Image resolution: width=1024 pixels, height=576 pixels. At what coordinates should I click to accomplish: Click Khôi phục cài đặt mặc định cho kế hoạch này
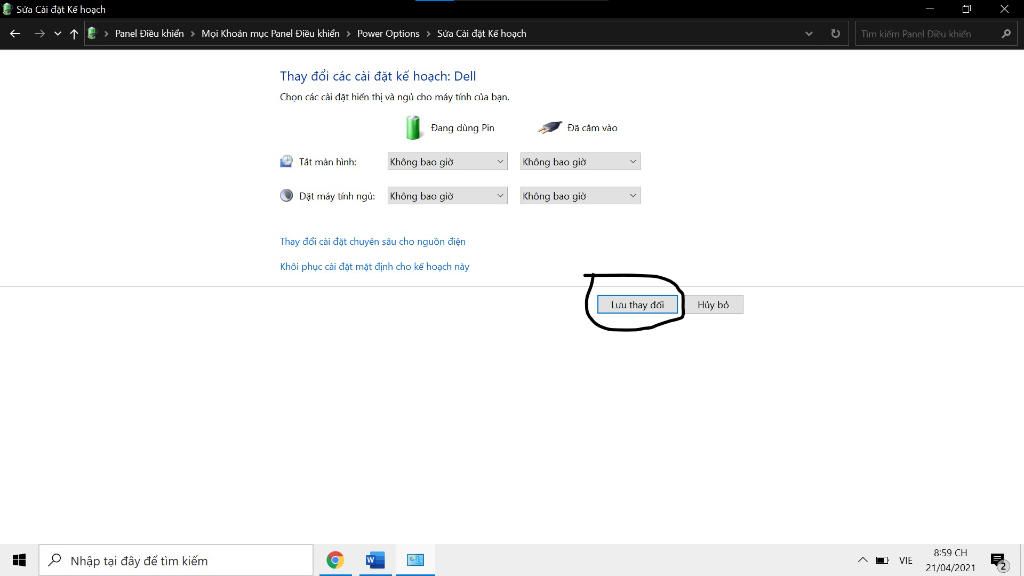[x=374, y=266]
